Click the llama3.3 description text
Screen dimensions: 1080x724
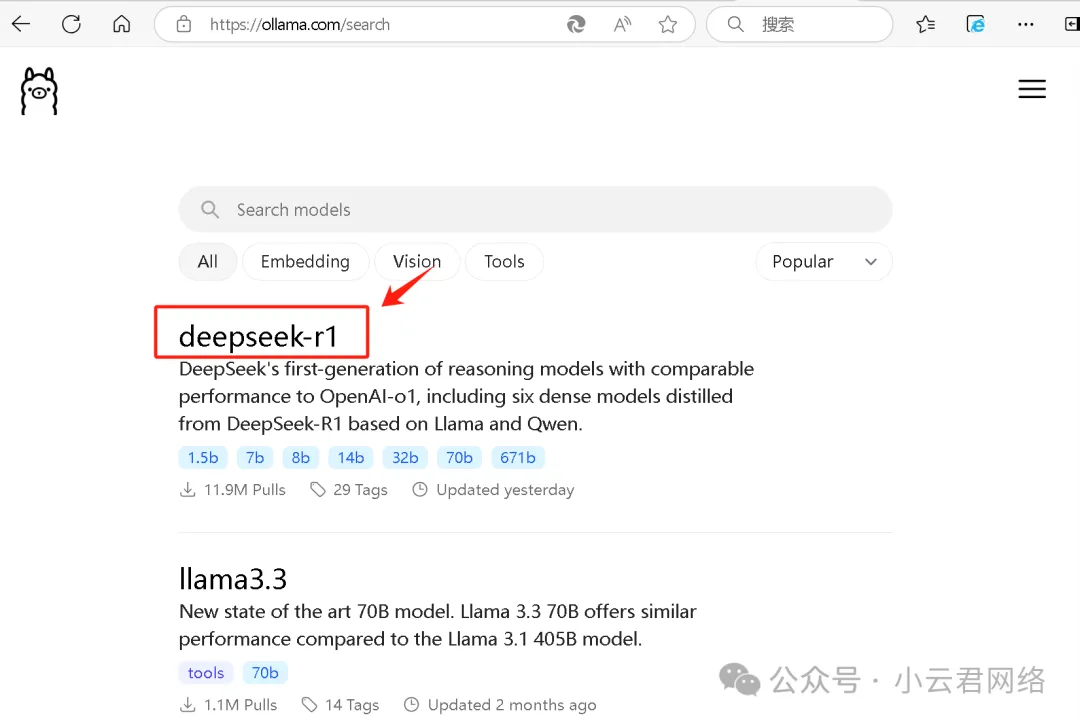pyautogui.click(x=437, y=625)
